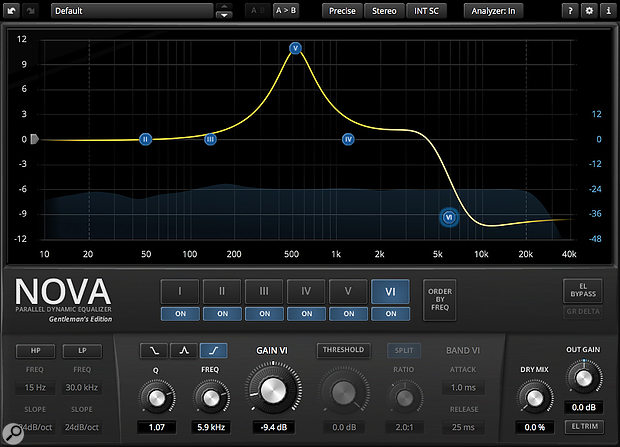Open the Precise quality selector
Image resolution: width=620 pixels, height=447 pixels.
tap(342, 11)
